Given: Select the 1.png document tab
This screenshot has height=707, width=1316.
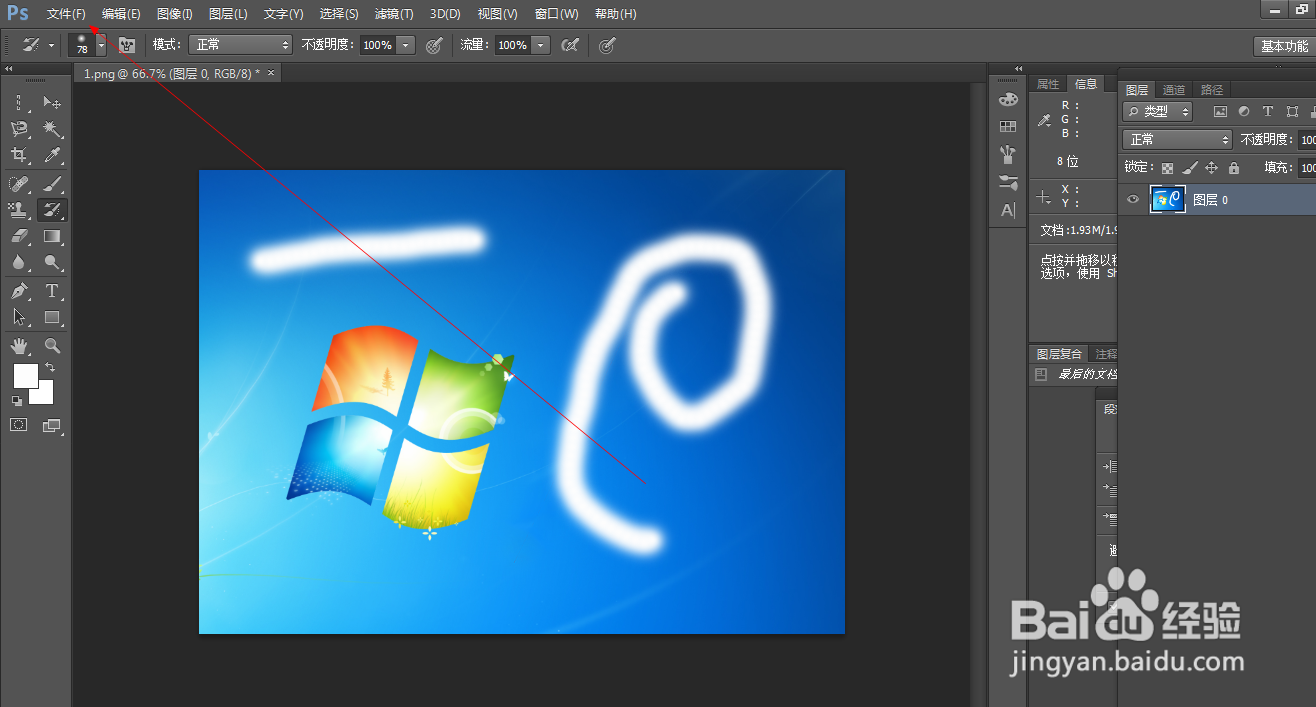Looking at the screenshot, I should [176, 73].
